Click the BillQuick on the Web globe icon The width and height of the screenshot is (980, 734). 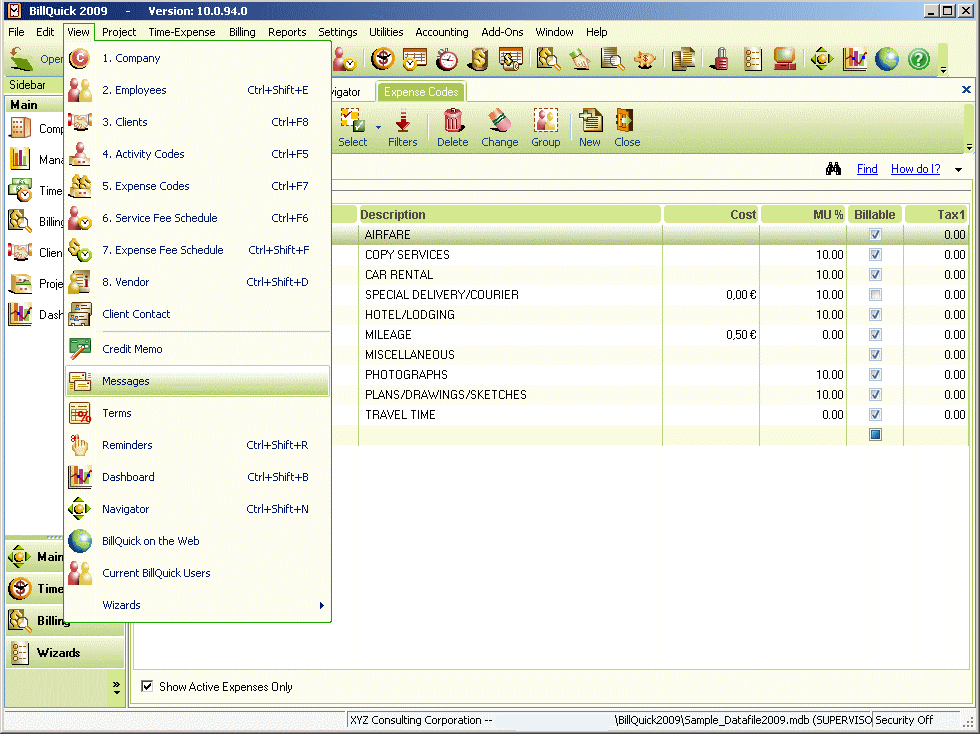80,541
